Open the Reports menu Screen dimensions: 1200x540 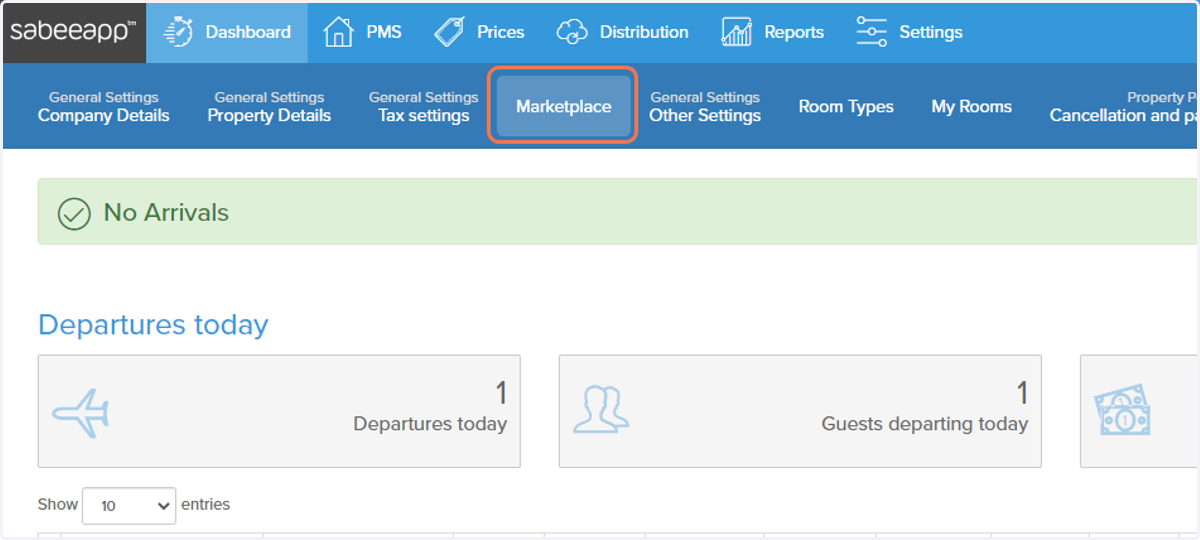click(x=794, y=32)
